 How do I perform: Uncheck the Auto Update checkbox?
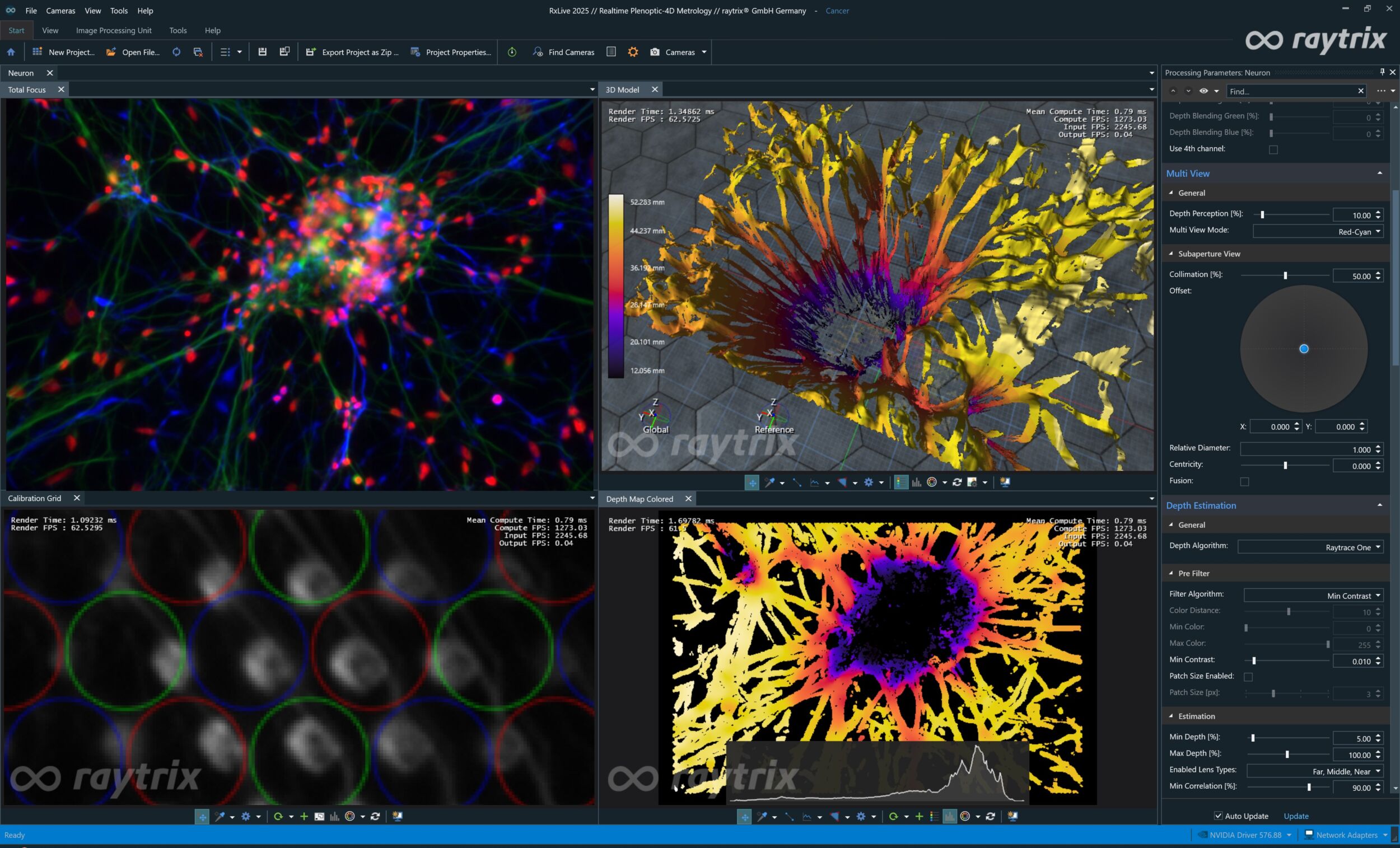pyautogui.click(x=1218, y=816)
